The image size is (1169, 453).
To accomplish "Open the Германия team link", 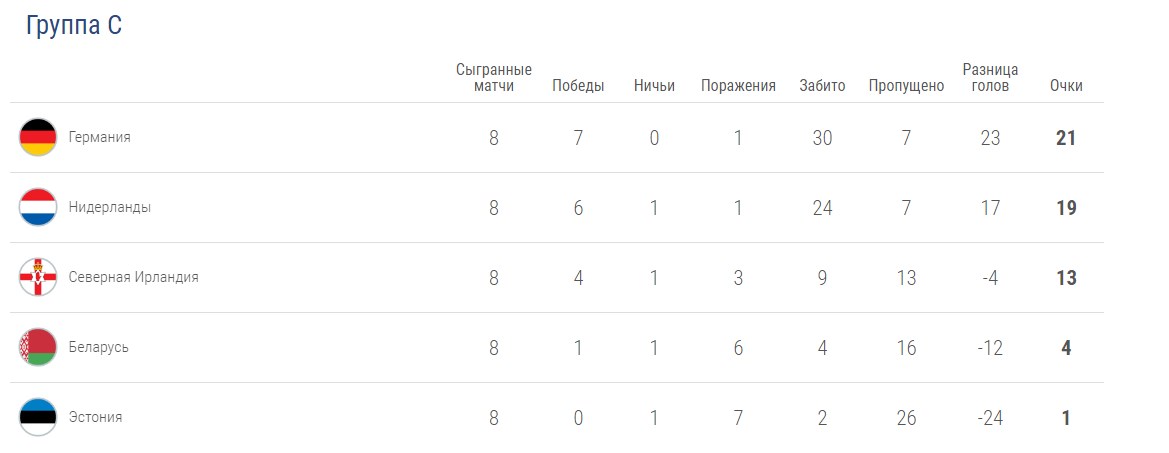I will click(x=100, y=137).
